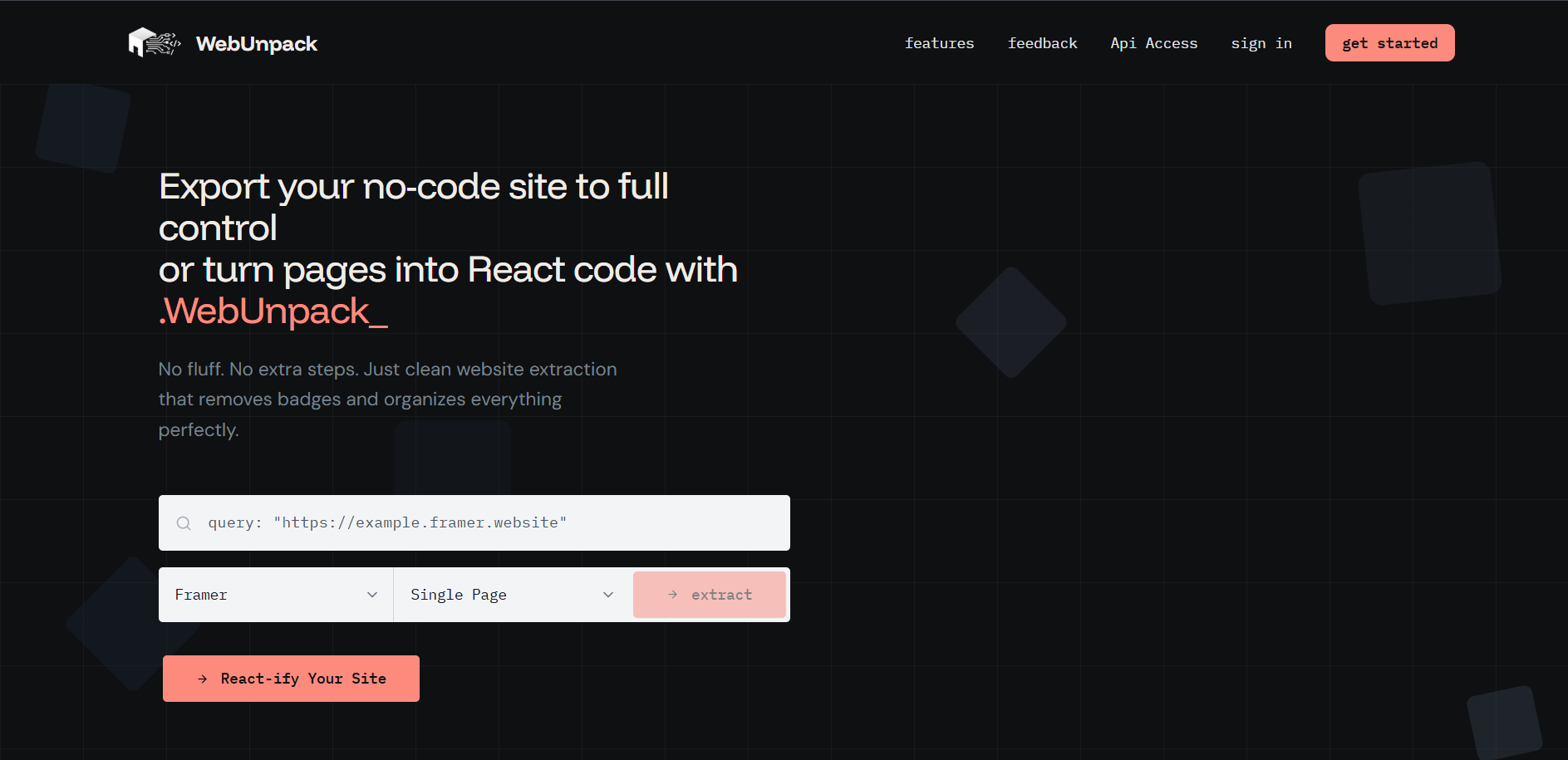Click the arrow icon in React-ify Your Site
The height and width of the screenshot is (760, 1568).
click(x=202, y=679)
